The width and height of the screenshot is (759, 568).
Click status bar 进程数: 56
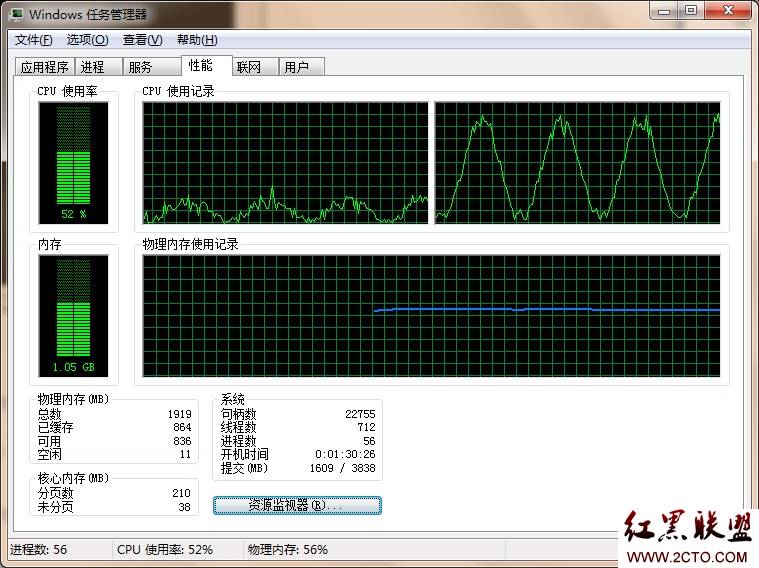[x=38, y=550]
